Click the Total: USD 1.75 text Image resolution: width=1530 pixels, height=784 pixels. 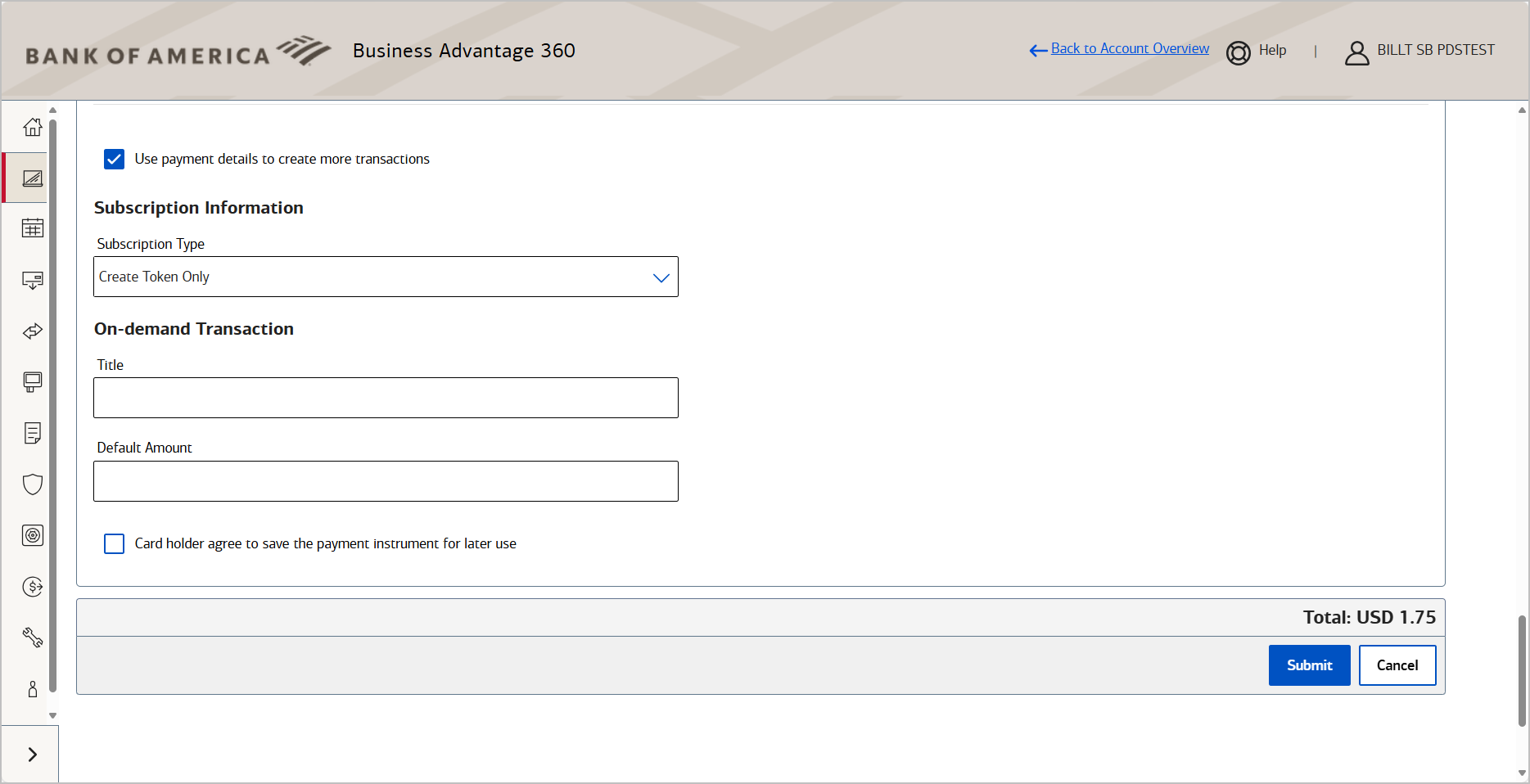tap(1370, 617)
